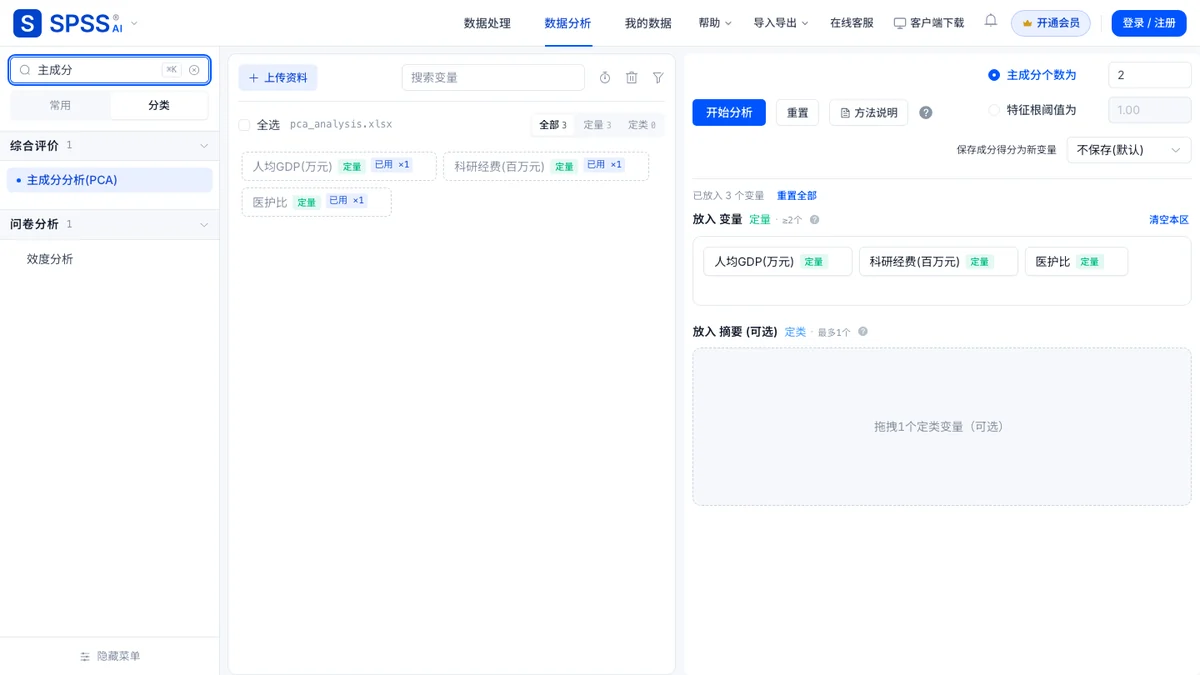Expand the 导入导出 dropdown menu
Viewport: 1200px width, 675px height.
click(x=781, y=23)
